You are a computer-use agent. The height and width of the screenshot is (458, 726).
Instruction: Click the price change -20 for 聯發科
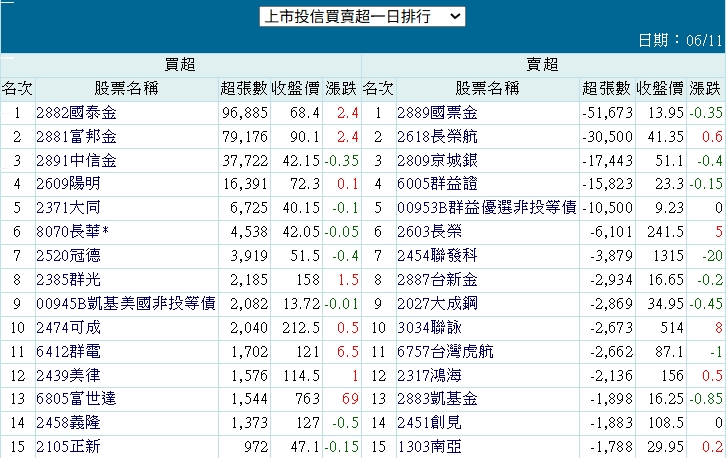[712, 256]
